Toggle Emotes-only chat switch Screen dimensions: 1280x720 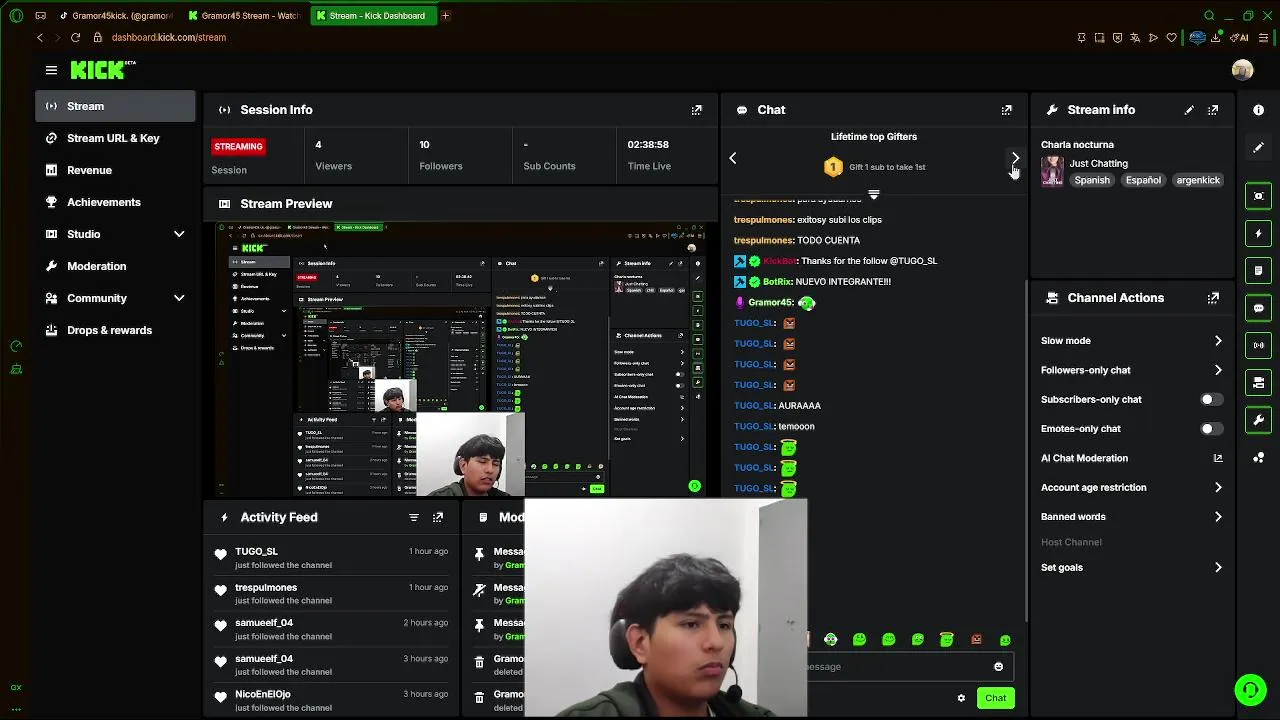click(x=1211, y=429)
